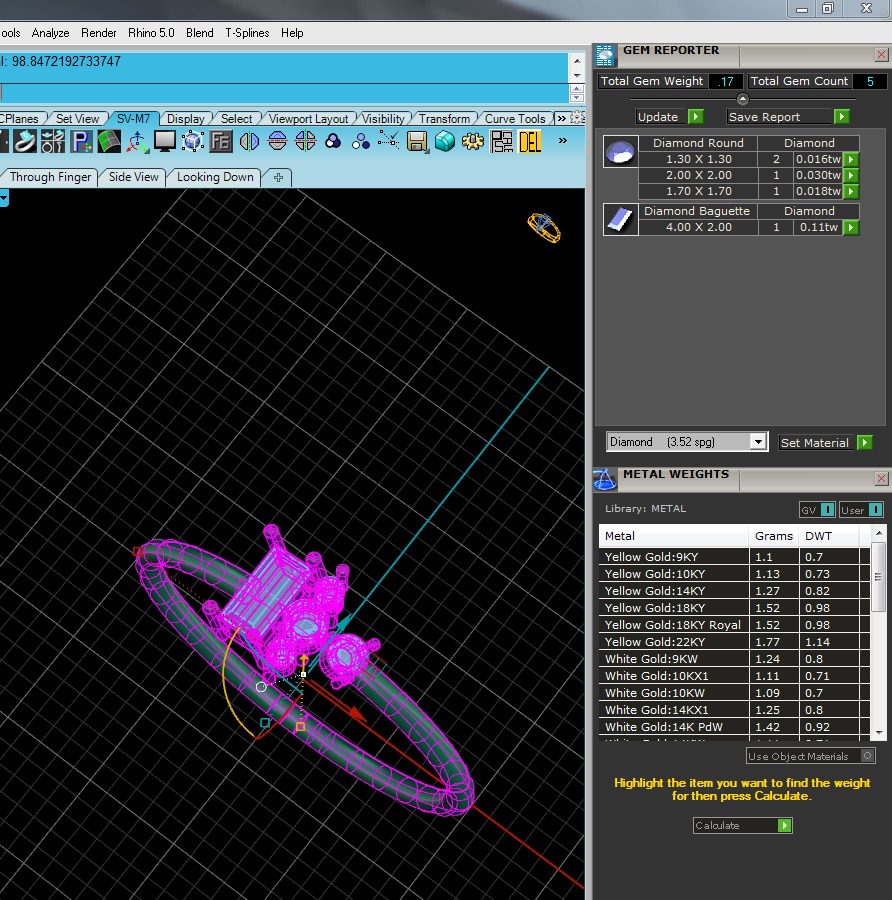
Task: Click the mirror vertical symmetry icon
Action: click(x=277, y=141)
